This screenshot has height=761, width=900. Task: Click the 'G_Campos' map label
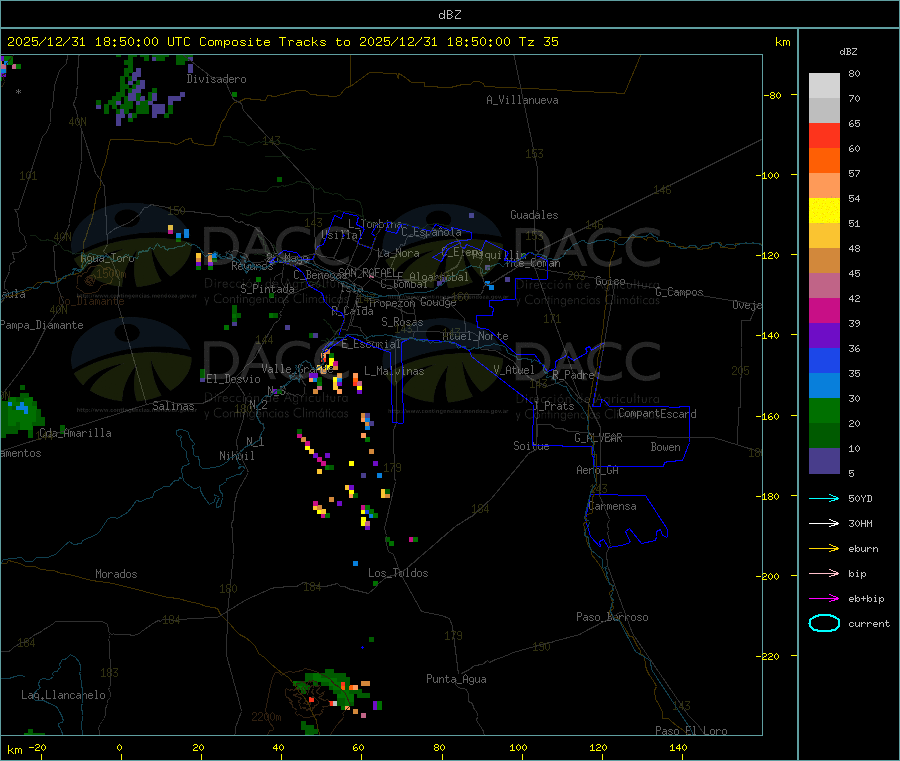[x=680, y=292]
